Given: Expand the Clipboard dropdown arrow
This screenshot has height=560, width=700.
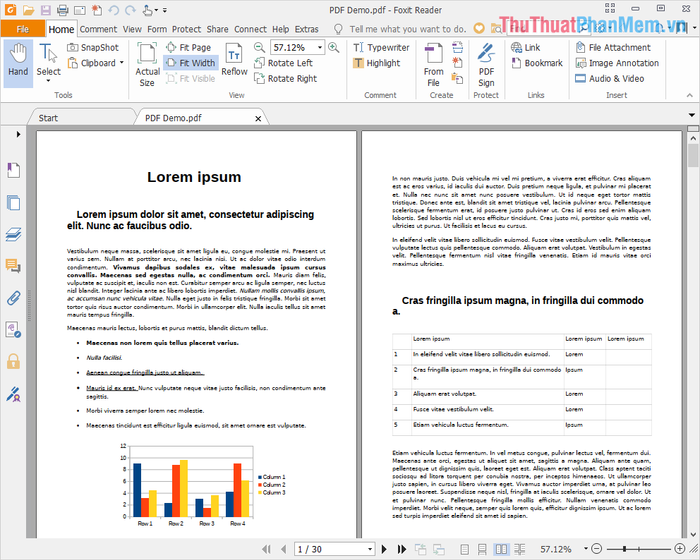Looking at the screenshot, I should pyautogui.click(x=121, y=63).
